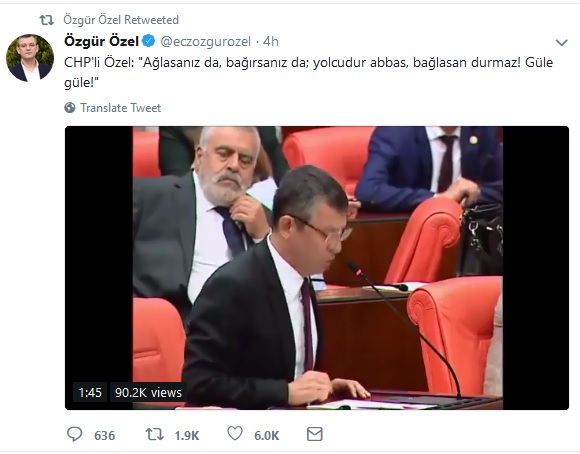This screenshot has height=454, width=580.
Task: Click the Özgür Özel display name
Action: click(x=101, y=41)
